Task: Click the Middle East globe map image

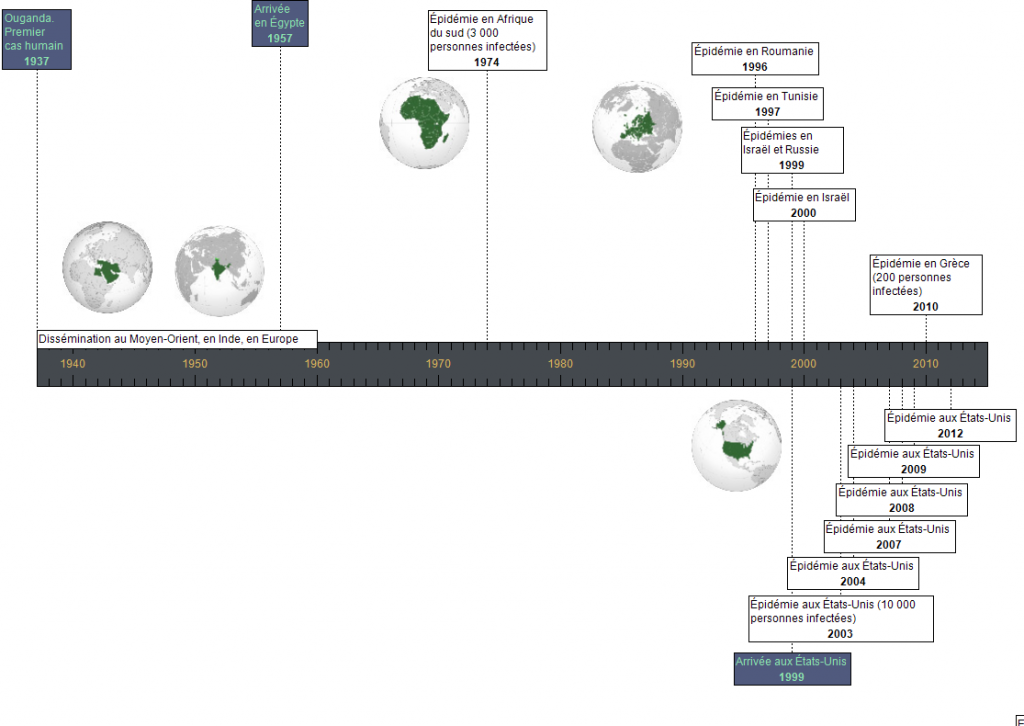Action: pos(107,268)
